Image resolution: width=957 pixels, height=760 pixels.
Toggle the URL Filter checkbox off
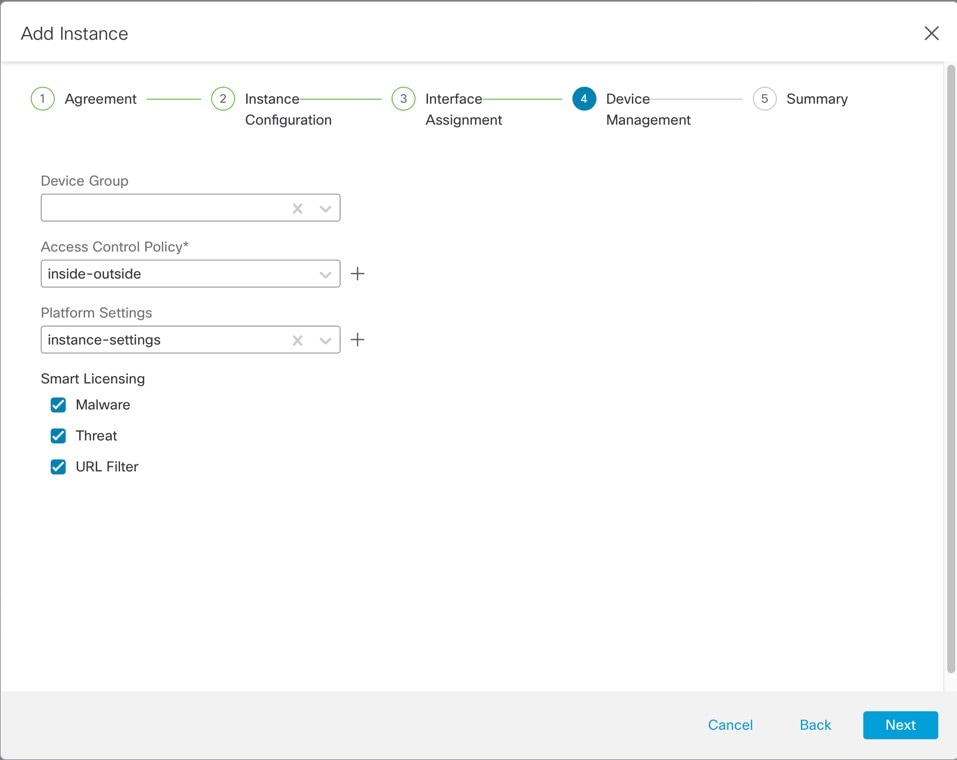[x=58, y=466]
